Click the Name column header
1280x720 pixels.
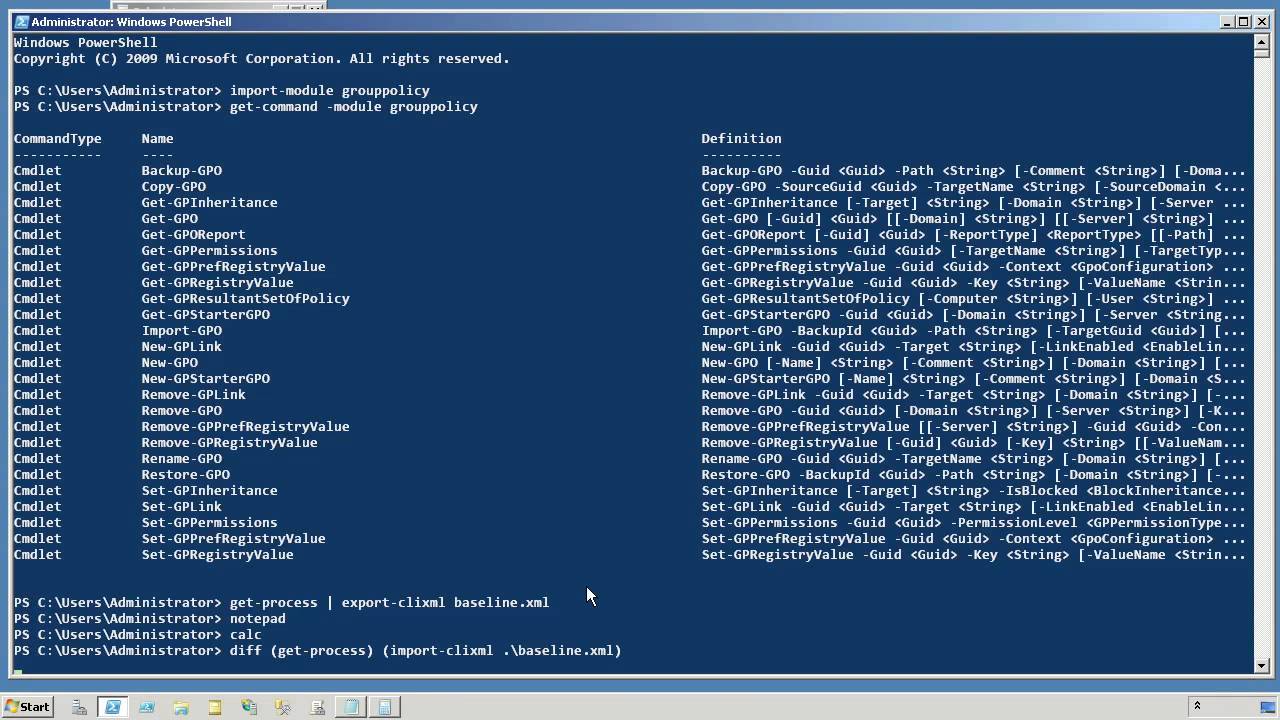(157, 138)
